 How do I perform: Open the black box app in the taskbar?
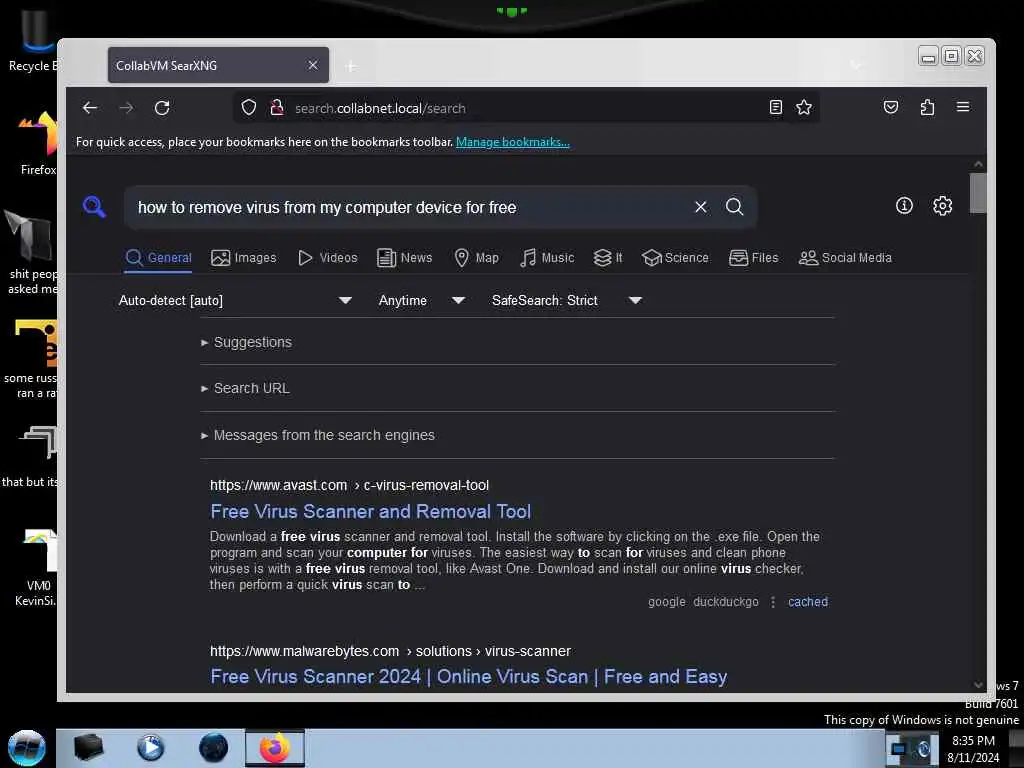(x=88, y=748)
